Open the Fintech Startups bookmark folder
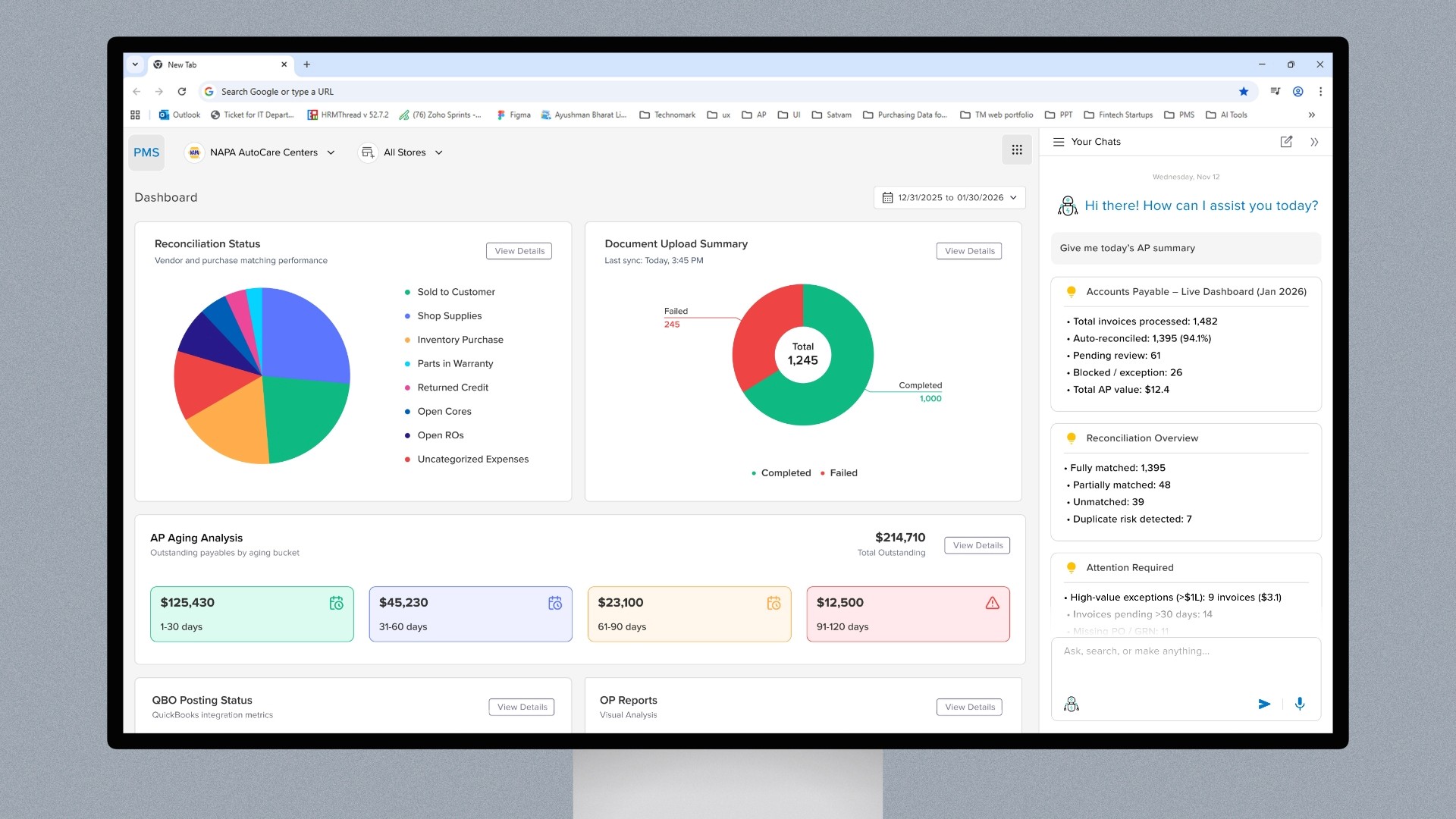1456x819 pixels. [1119, 115]
